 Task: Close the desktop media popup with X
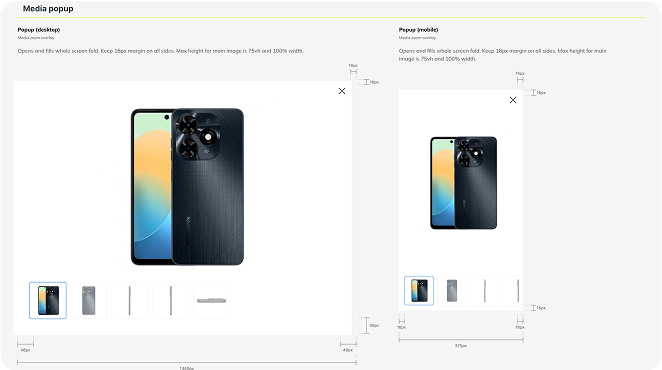click(x=342, y=91)
